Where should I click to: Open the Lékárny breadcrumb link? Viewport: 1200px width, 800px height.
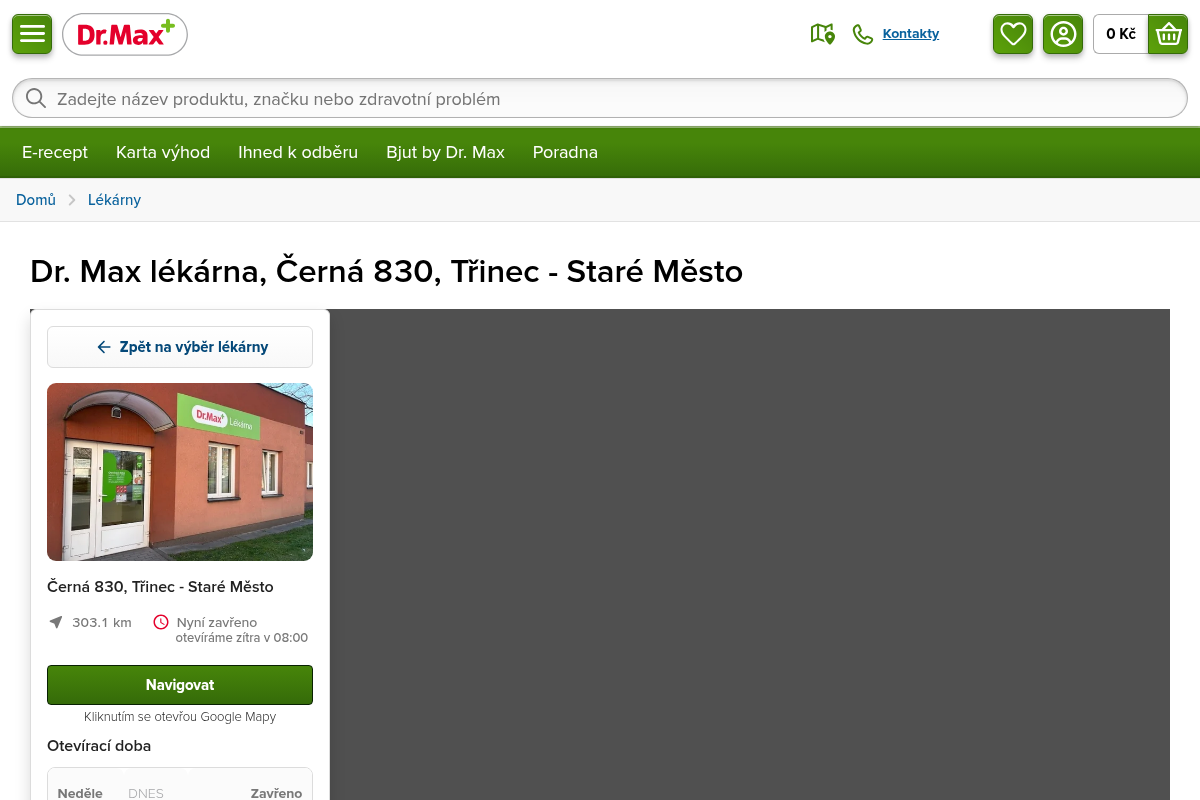coord(114,200)
